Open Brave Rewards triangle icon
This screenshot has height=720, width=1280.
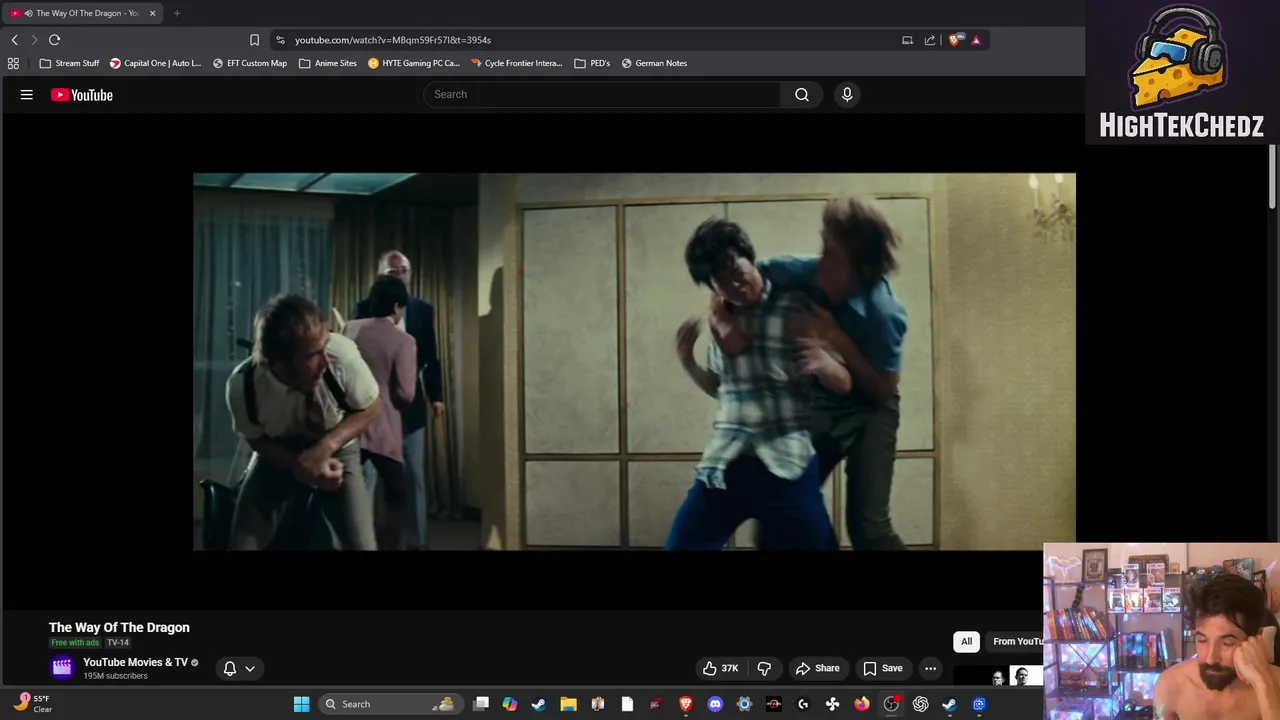tap(976, 40)
